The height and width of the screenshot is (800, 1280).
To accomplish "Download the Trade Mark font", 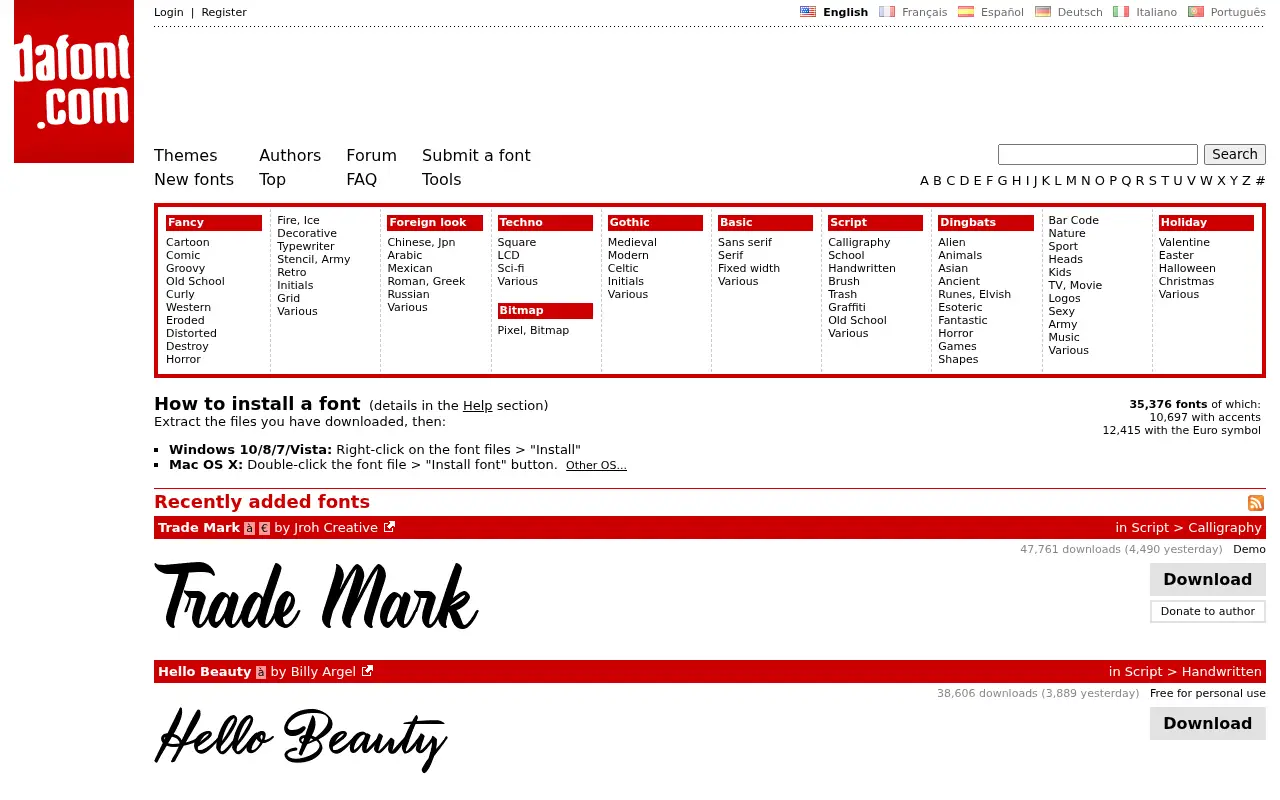I will click(x=1207, y=579).
